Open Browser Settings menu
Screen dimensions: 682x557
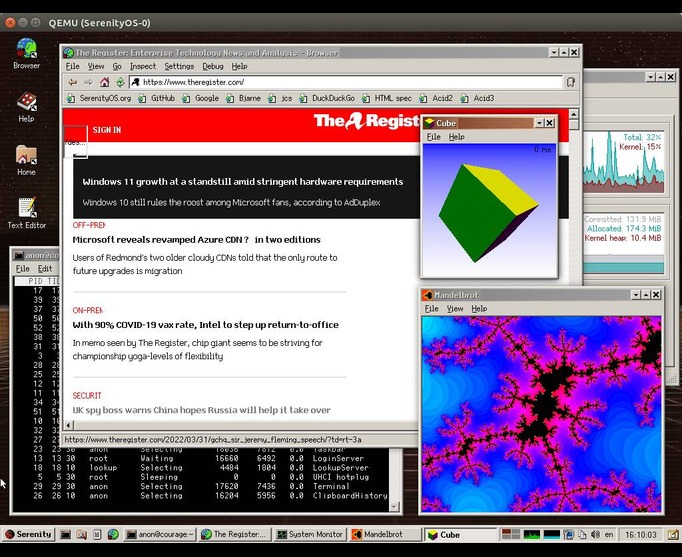(x=179, y=67)
